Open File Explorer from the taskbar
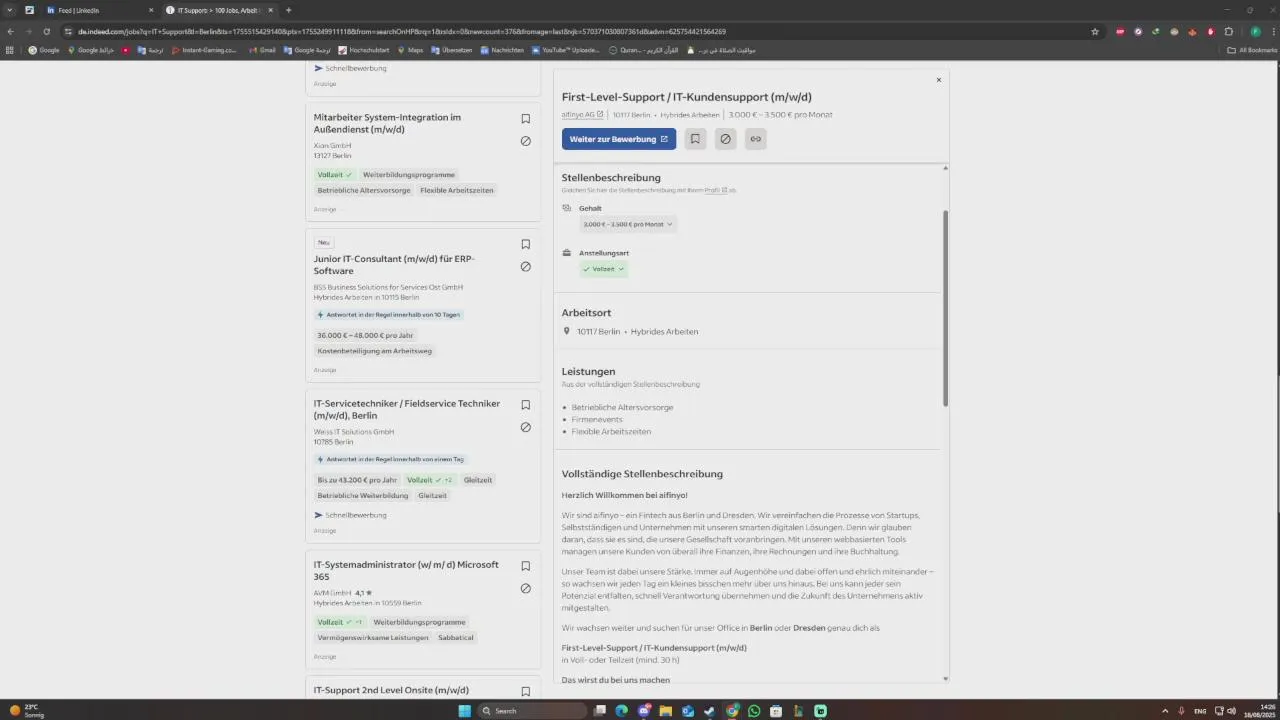This screenshot has height=720, width=1280. [665, 711]
